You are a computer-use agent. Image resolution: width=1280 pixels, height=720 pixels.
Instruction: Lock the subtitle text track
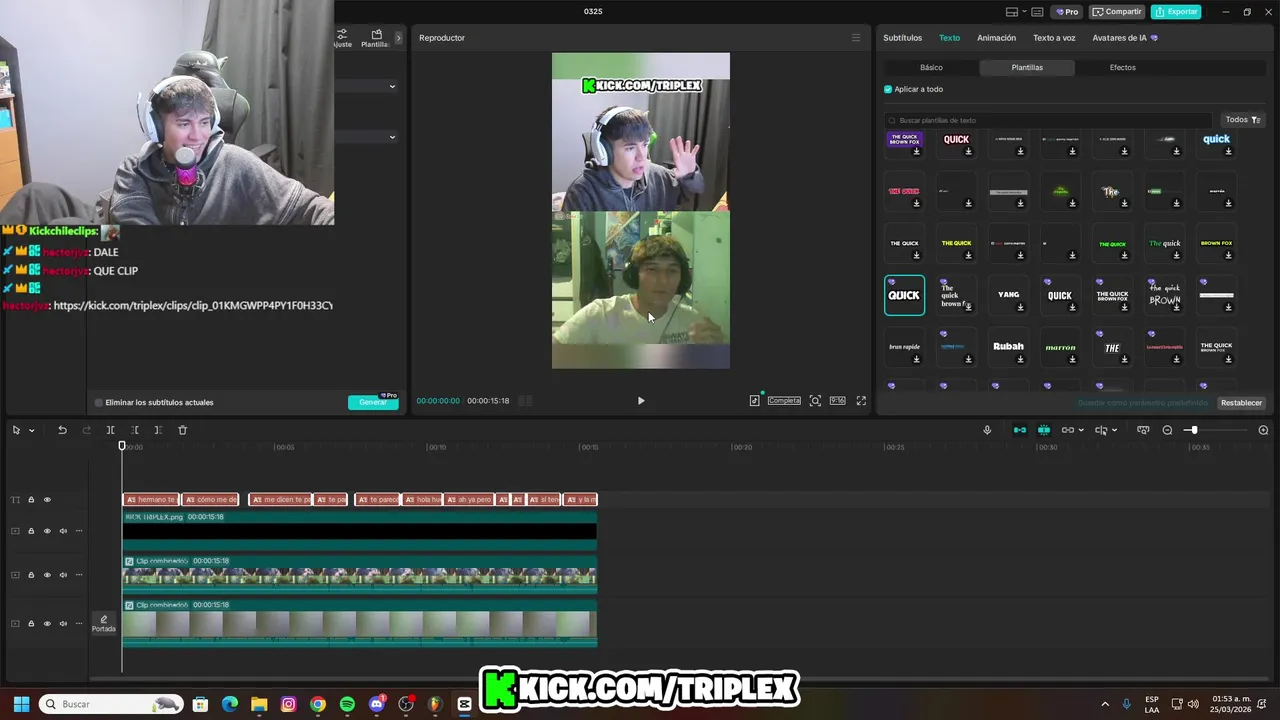coord(31,500)
